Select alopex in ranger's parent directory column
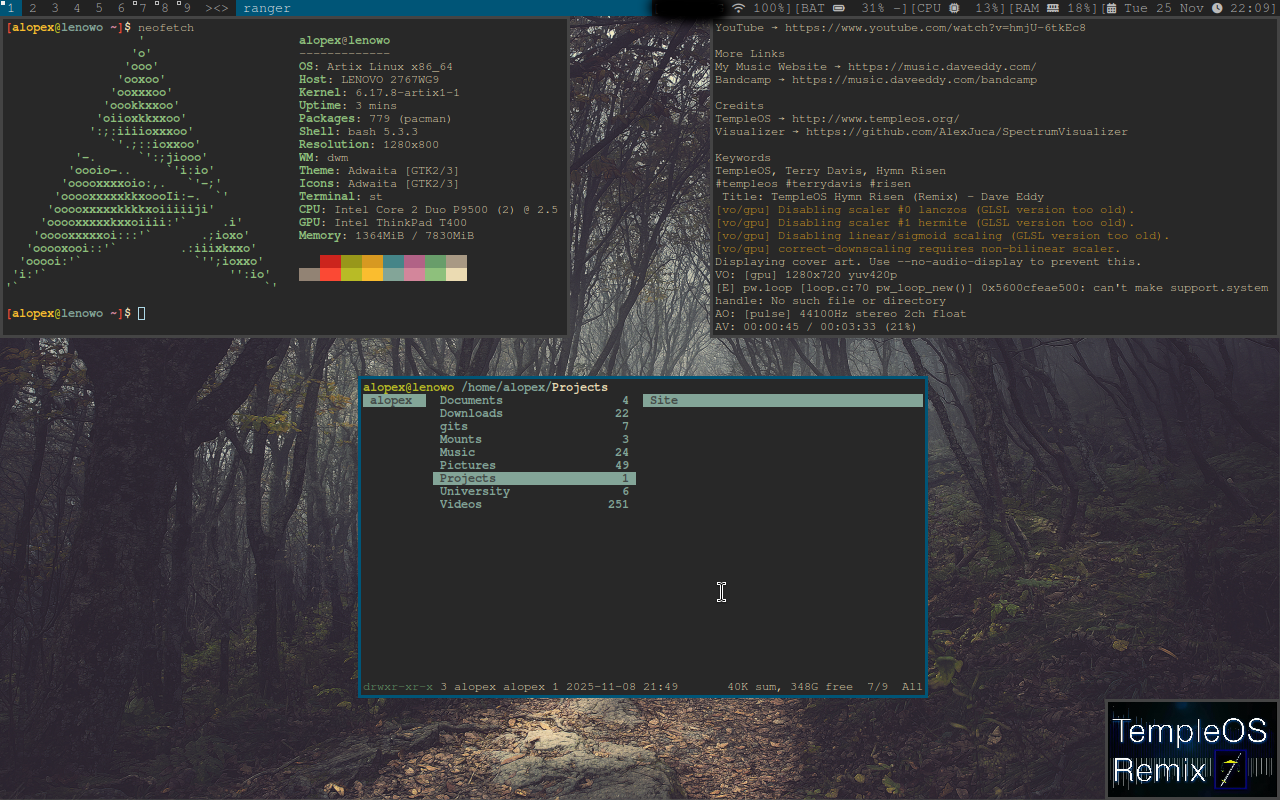The width and height of the screenshot is (1280, 800). point(394,401)
